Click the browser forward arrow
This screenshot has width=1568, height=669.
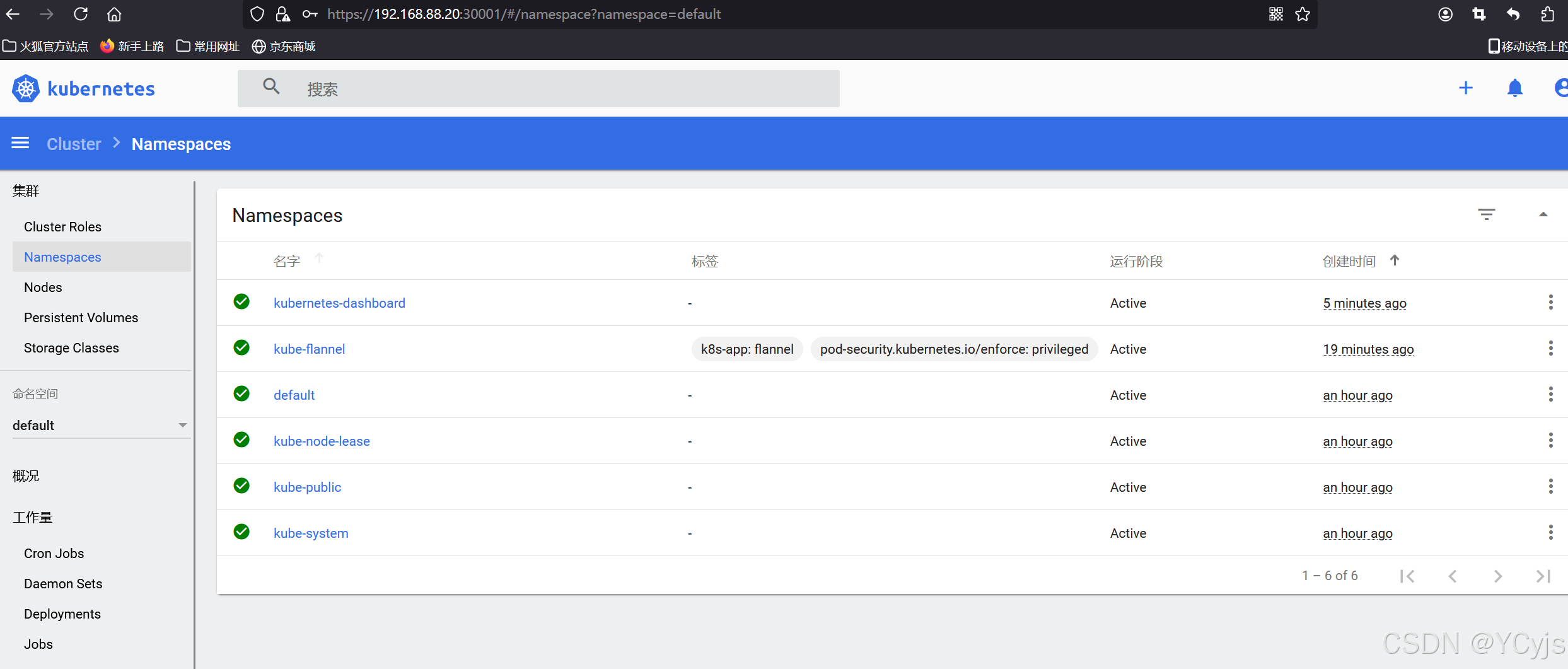(x=47, y=14)
